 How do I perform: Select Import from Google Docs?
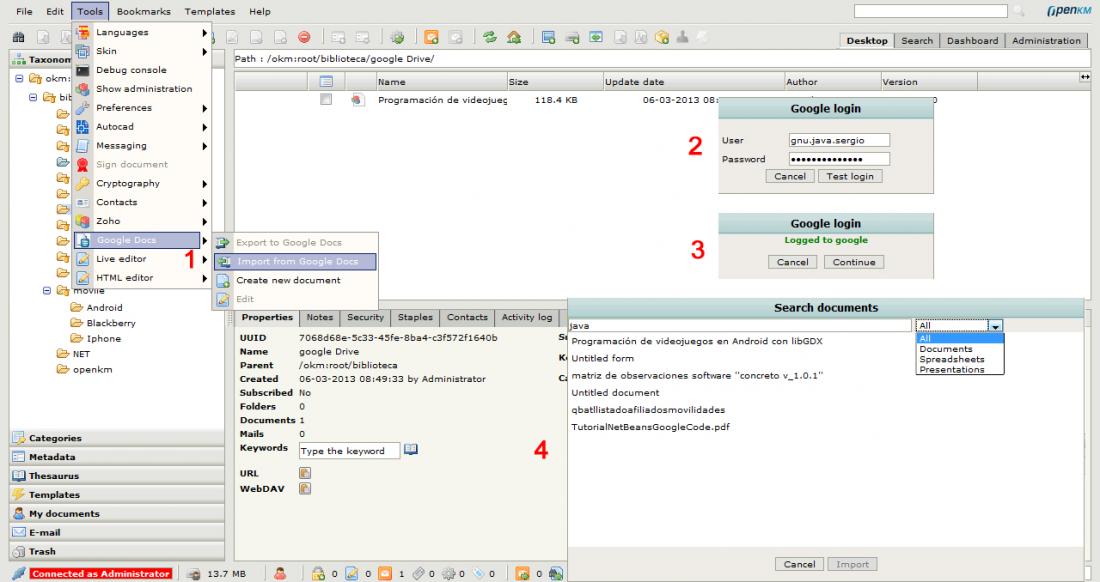point(295,262)
